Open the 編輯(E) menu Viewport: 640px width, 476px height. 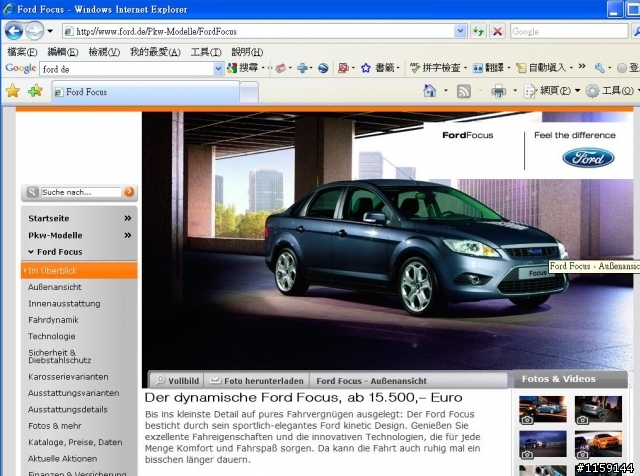[63, 52]
